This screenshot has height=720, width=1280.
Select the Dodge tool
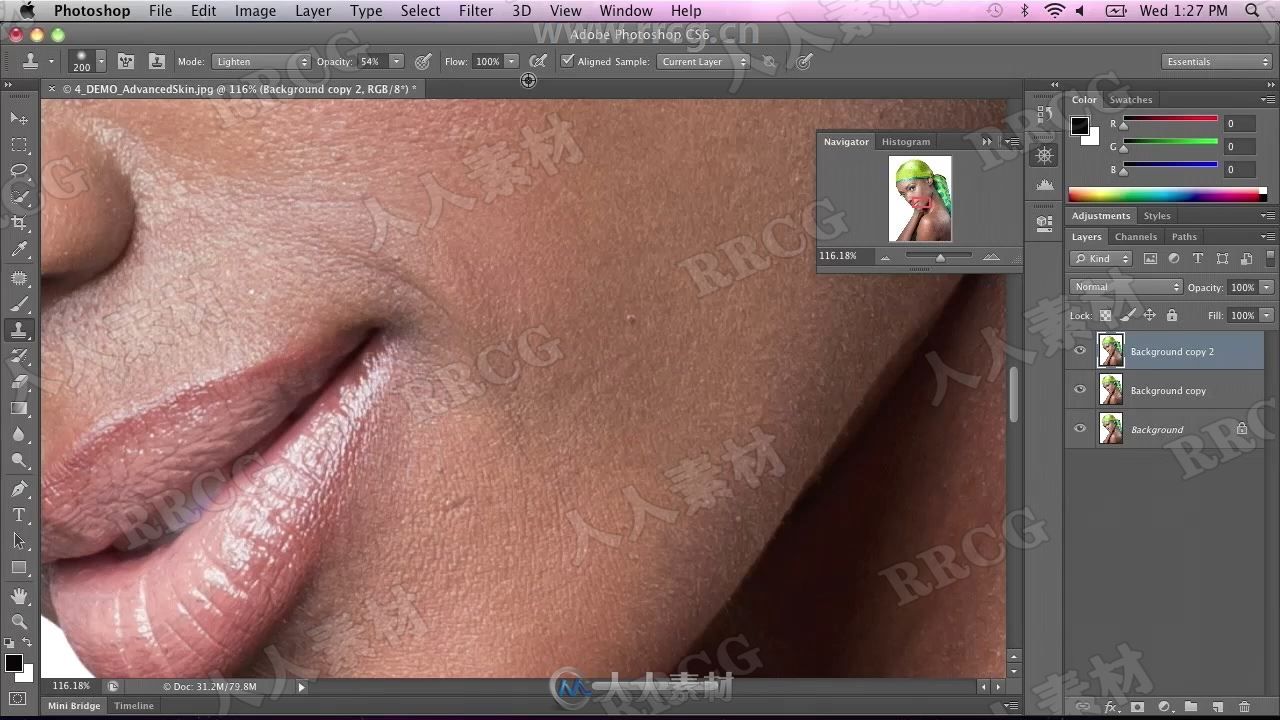[19, 460]
